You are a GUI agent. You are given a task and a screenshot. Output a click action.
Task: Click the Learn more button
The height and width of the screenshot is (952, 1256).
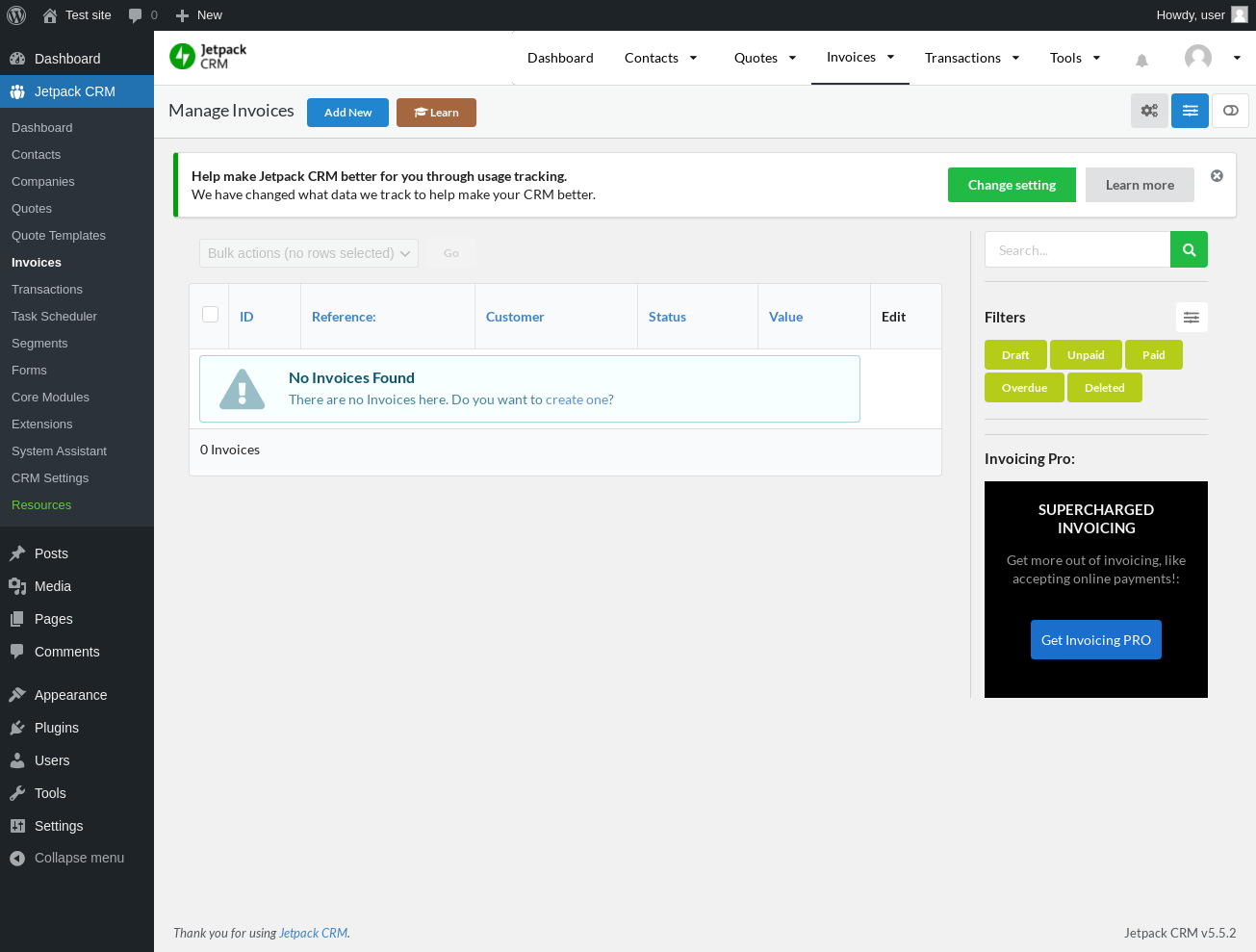coord(1140,185)
